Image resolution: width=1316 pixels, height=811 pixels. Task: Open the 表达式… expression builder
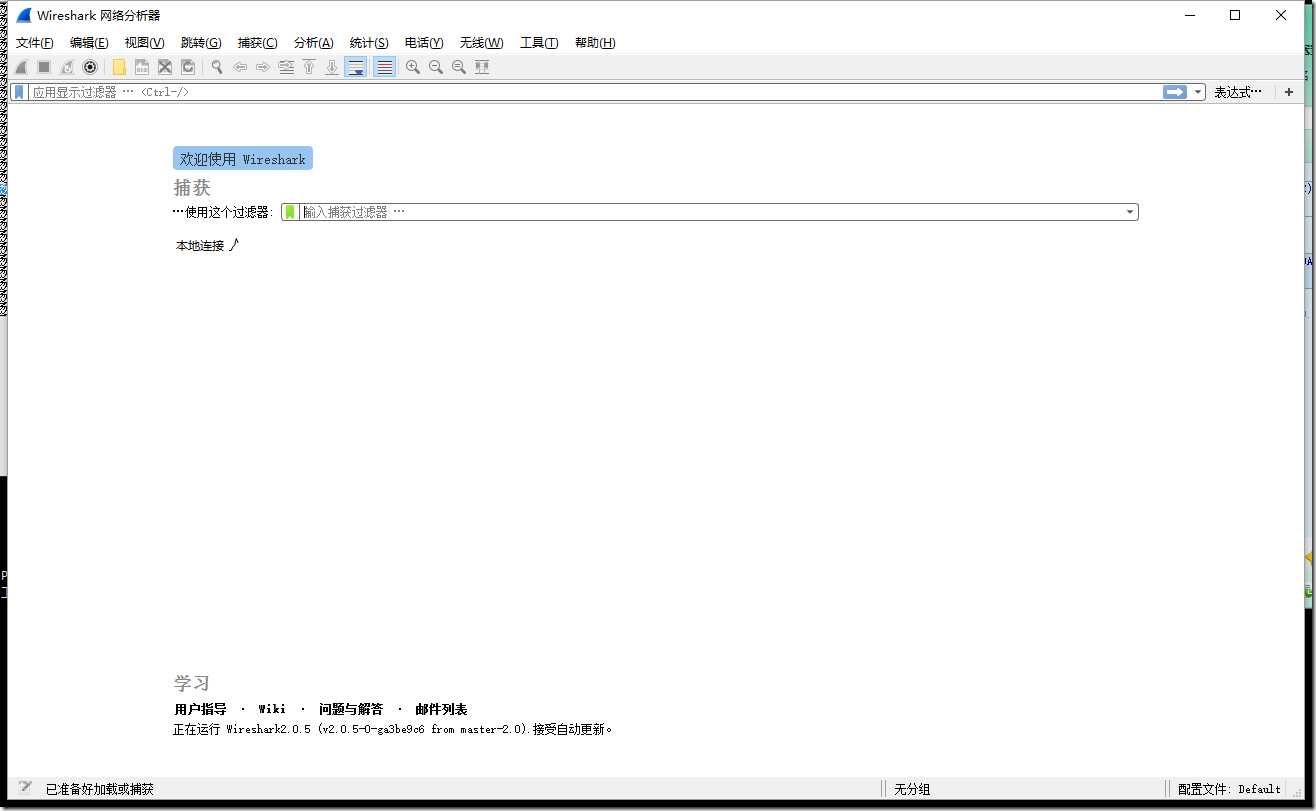click(x=1238, y=92)
